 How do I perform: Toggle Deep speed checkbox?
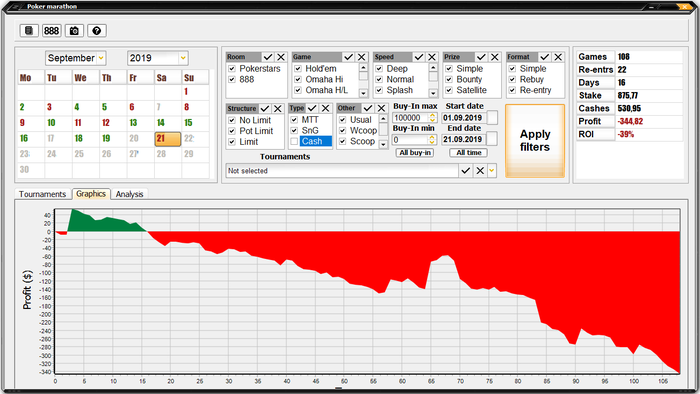click(379, 69)
